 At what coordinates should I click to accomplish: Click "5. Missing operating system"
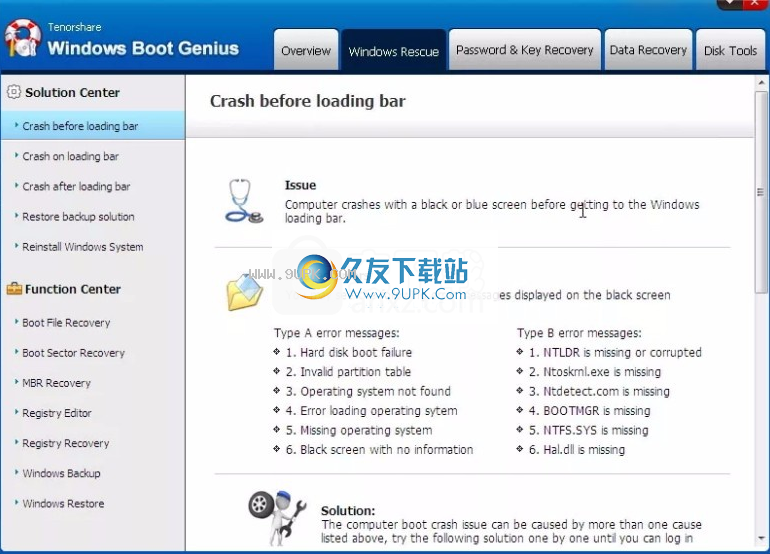(x=359, y=430)
